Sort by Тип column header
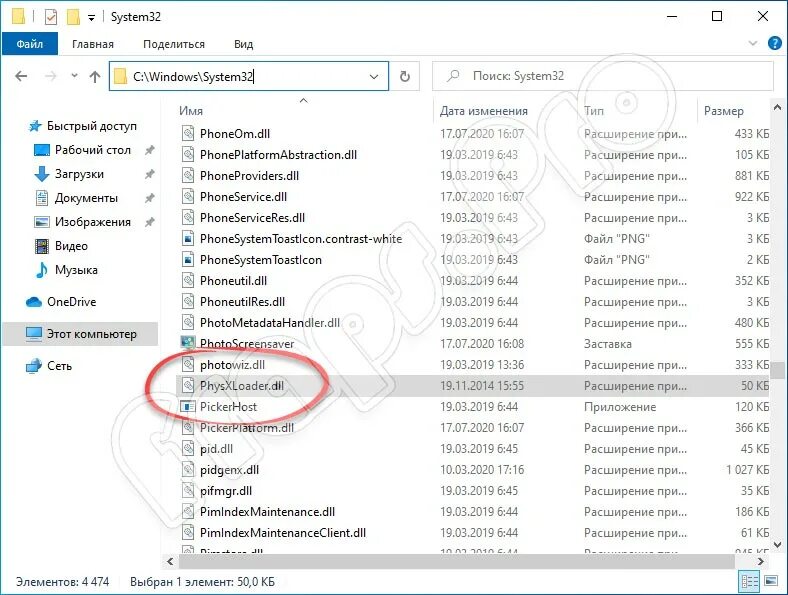 click(594, 111)
